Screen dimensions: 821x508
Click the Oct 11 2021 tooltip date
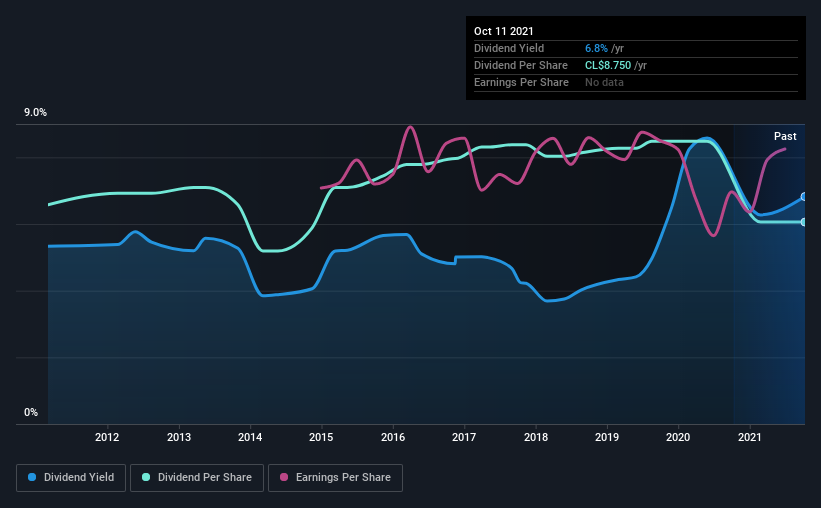click(504, 31)
